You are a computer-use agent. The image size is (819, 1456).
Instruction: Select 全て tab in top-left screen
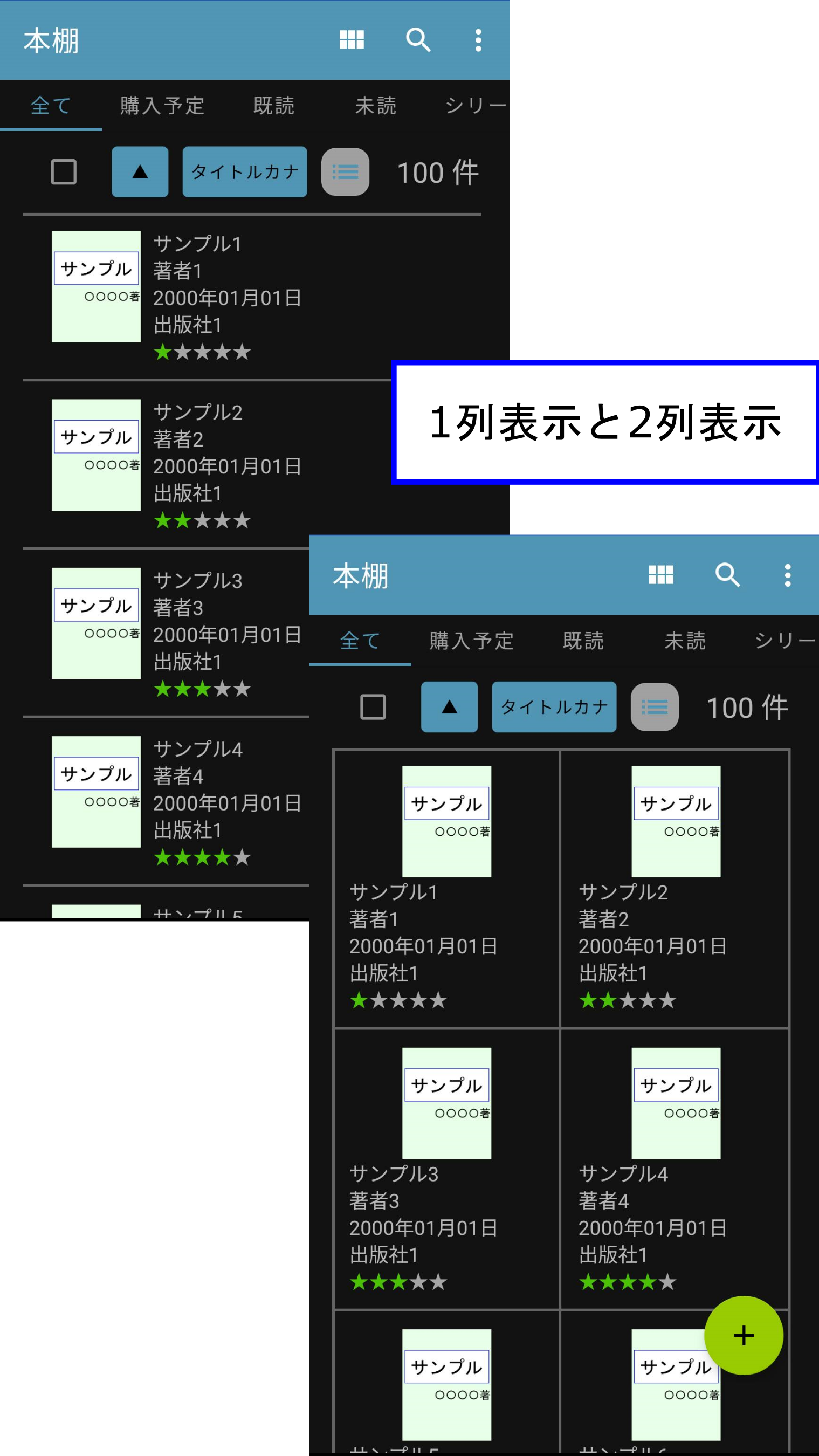[x=51, y=106]
